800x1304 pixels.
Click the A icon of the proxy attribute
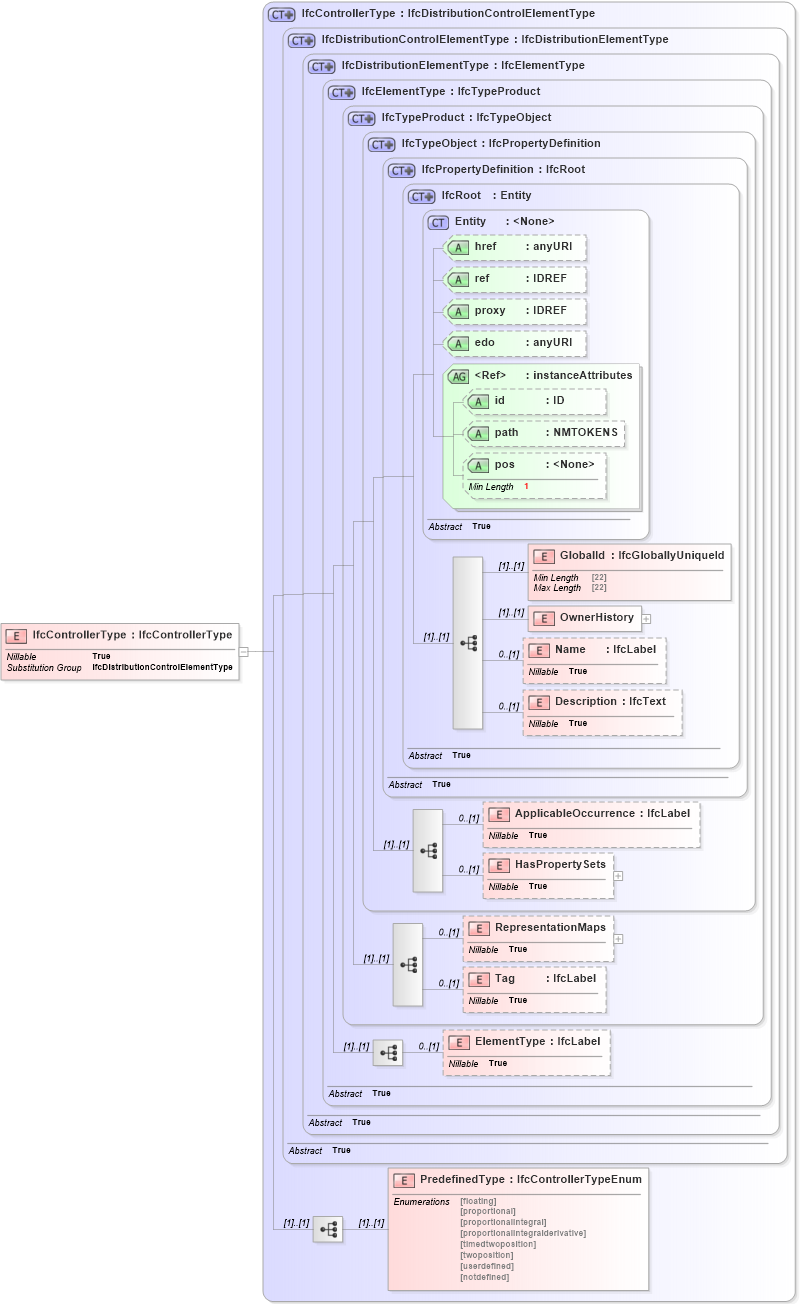[460, 311]
